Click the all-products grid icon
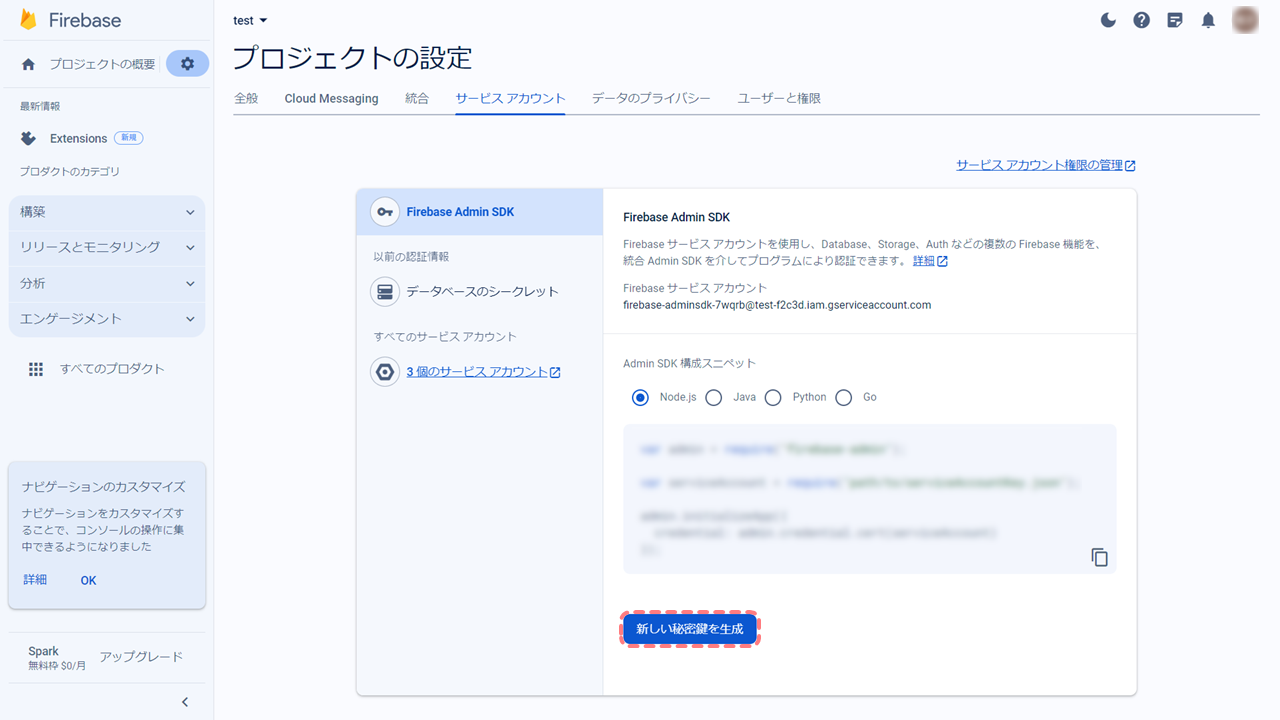The width and height of the screenshot is (1280, 720). coord(36,369)
